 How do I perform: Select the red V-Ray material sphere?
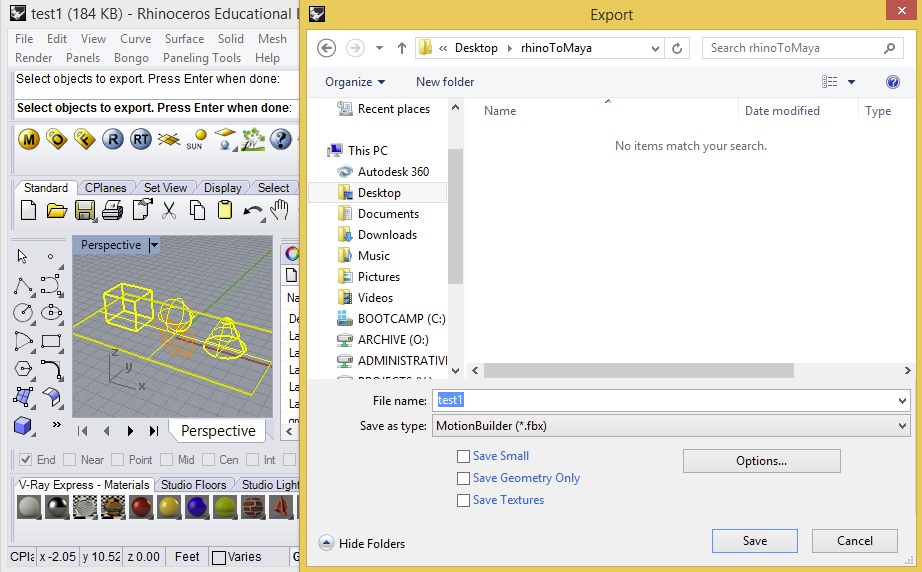141,507
